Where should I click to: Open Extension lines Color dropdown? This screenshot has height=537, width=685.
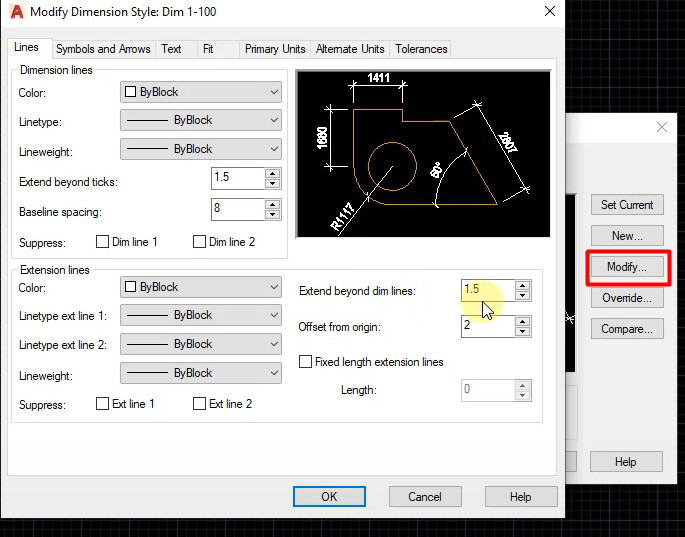coord(201,287)
